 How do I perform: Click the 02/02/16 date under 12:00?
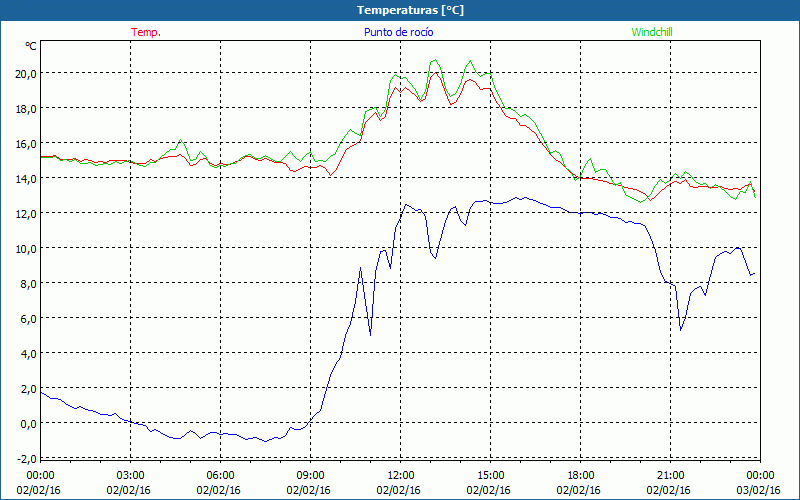click(398, 490)
